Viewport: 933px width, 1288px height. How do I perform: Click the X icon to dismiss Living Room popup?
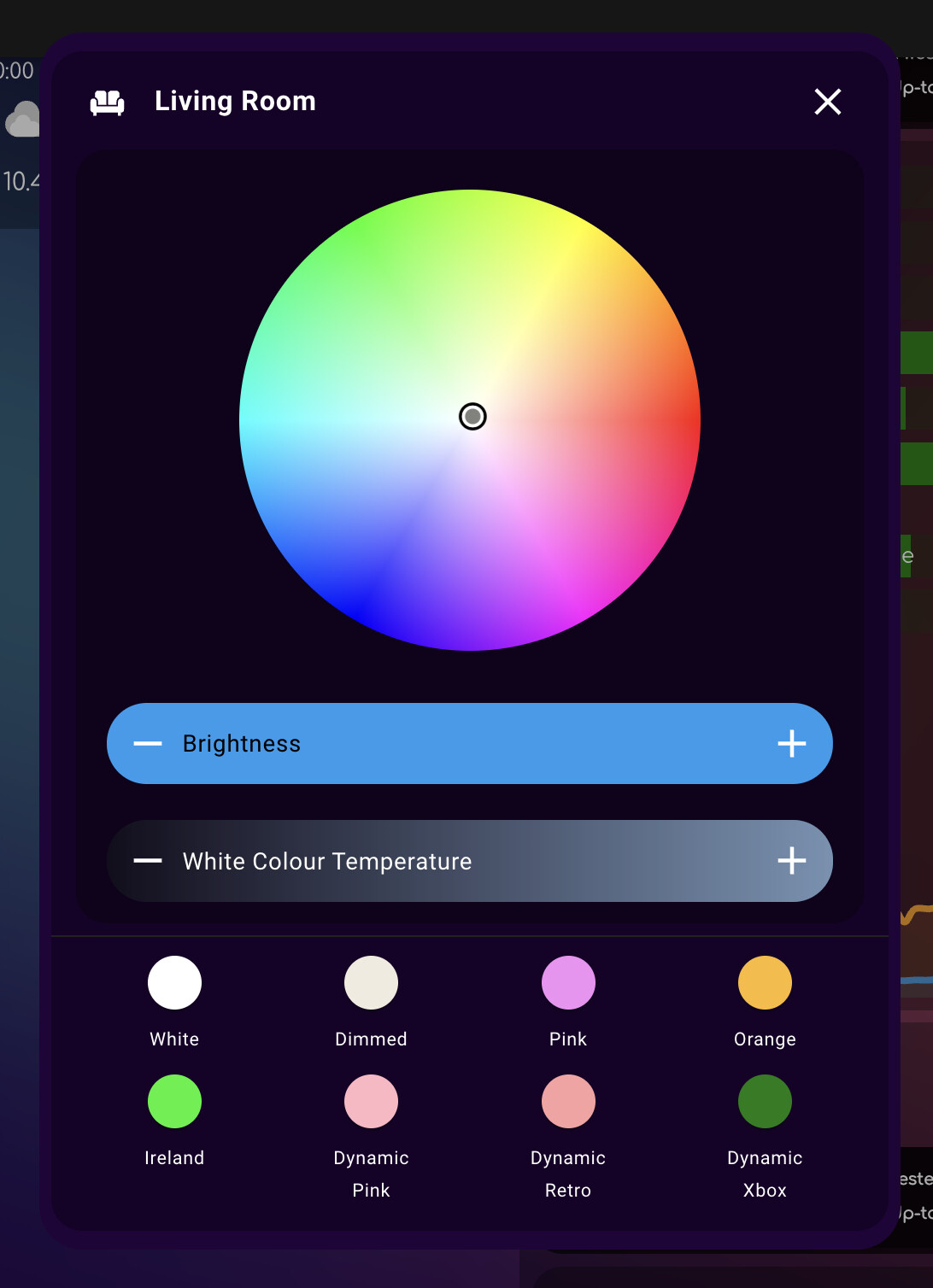[x=827, y=102]
